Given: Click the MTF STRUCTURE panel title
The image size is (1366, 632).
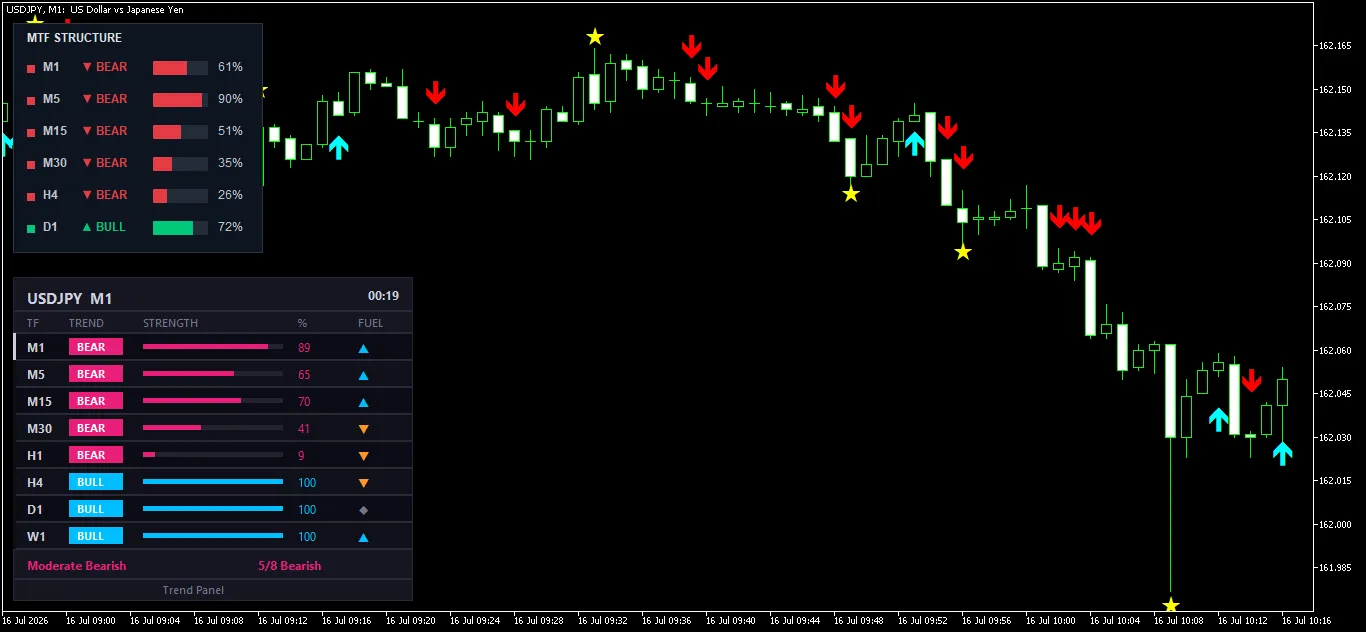Looking at the screenshot, I should click(74, 38).
